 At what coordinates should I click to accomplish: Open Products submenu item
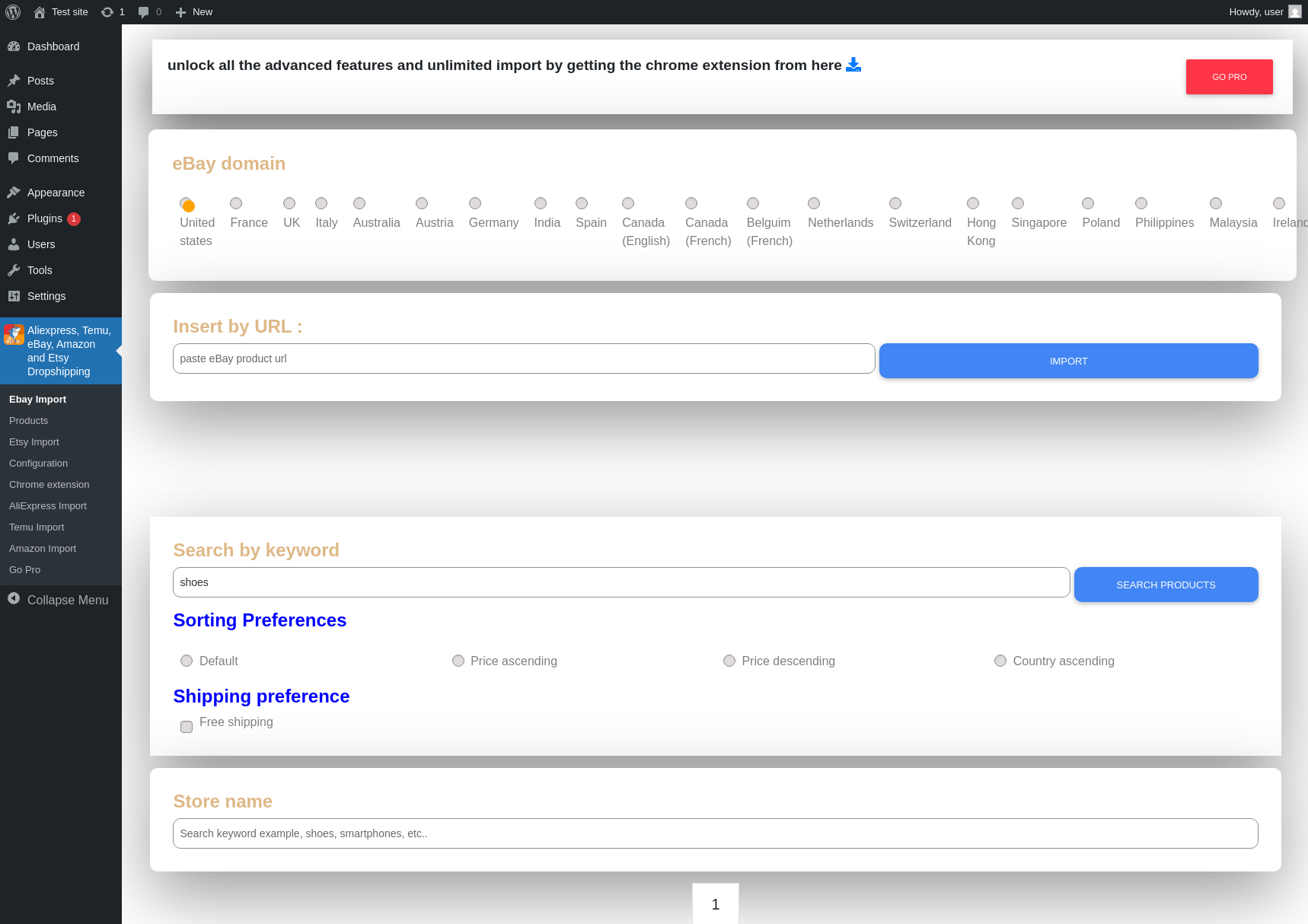[x=61, y=421]
